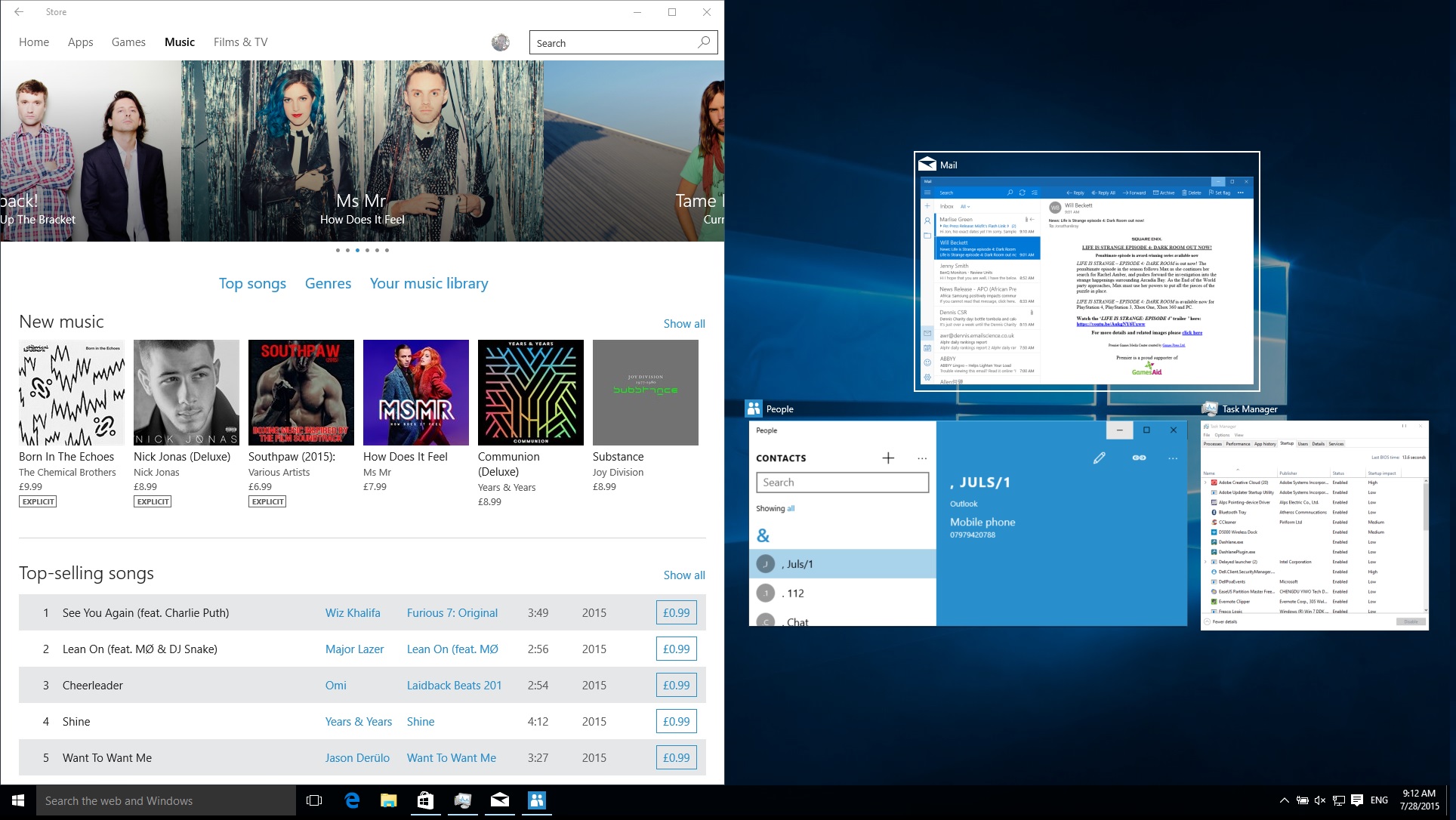Link contacts using the chain icon in People
The image size is (1456, 820).
1140,458
